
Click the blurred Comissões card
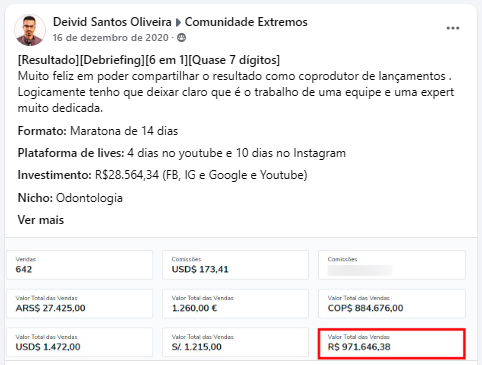click(392, 265)
